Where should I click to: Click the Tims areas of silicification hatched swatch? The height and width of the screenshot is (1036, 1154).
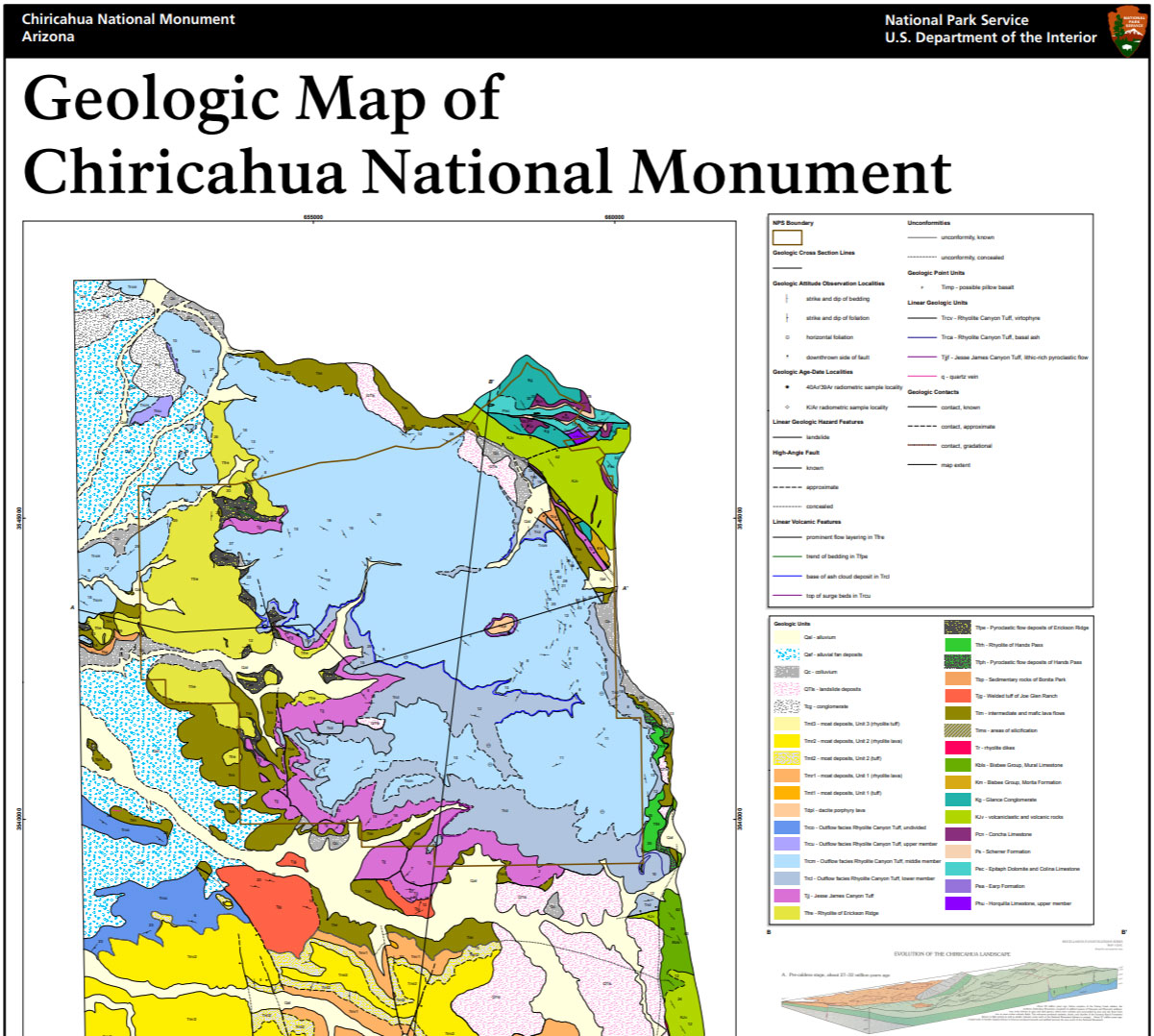pyautogui.click(x=958, y=730)
